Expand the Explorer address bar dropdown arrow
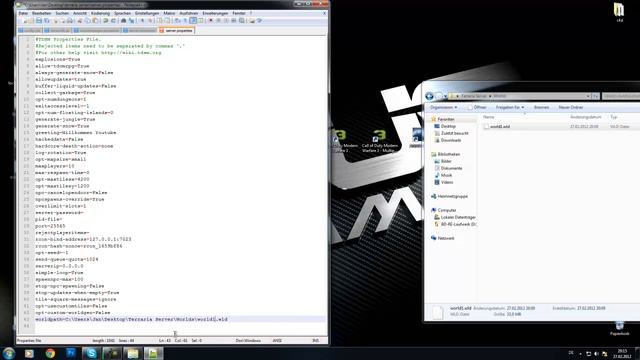640x360 pixels. (588, 96)
